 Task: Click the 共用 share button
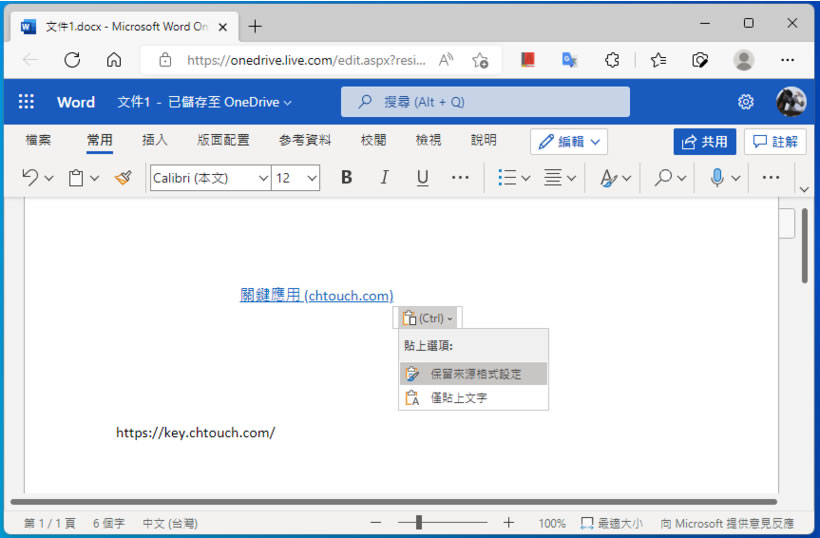(704, 142)
